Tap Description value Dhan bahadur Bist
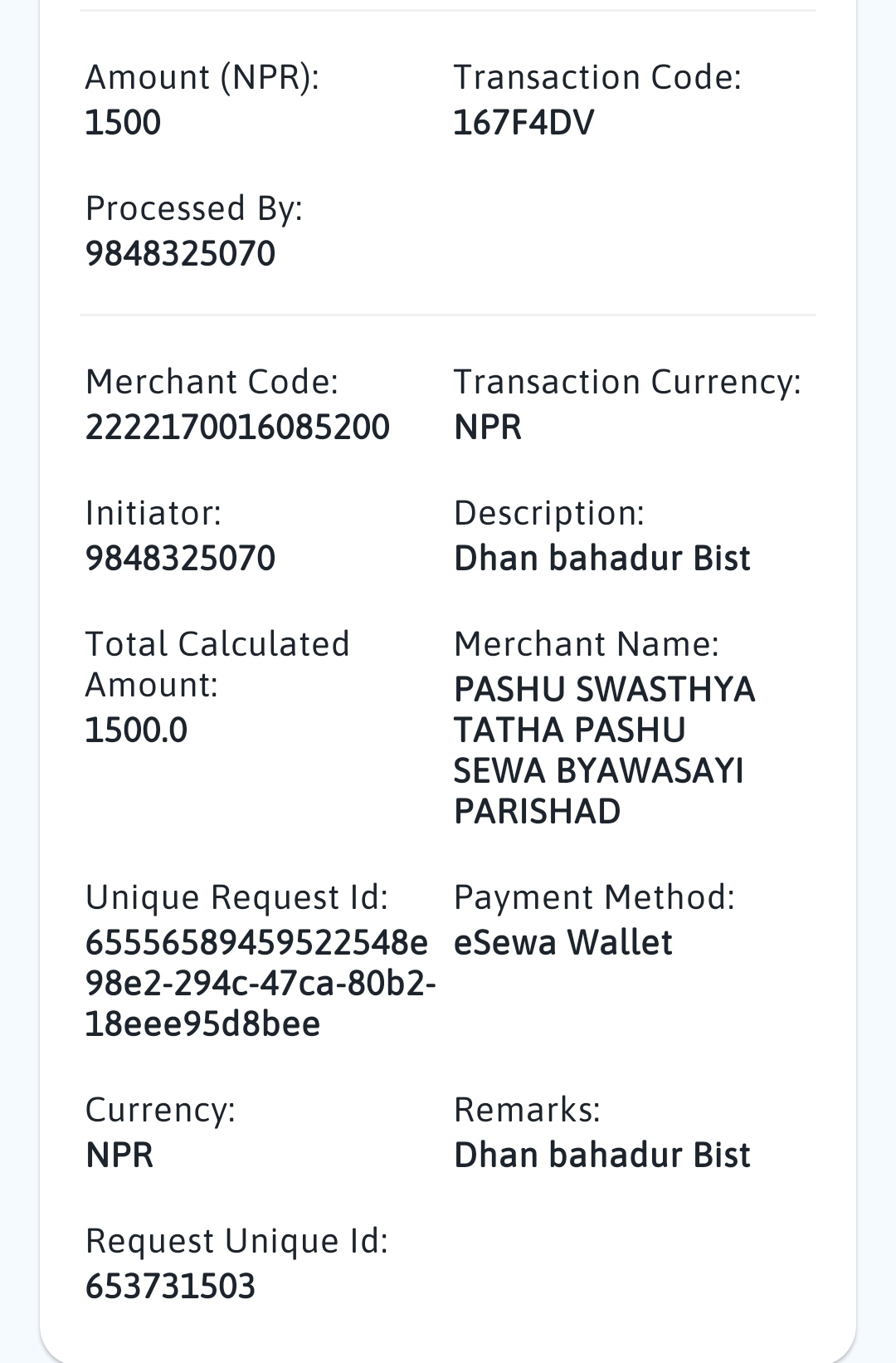The width and height of the screenshot is (896, 1363). pyautogui.click(x=602, y=559)
